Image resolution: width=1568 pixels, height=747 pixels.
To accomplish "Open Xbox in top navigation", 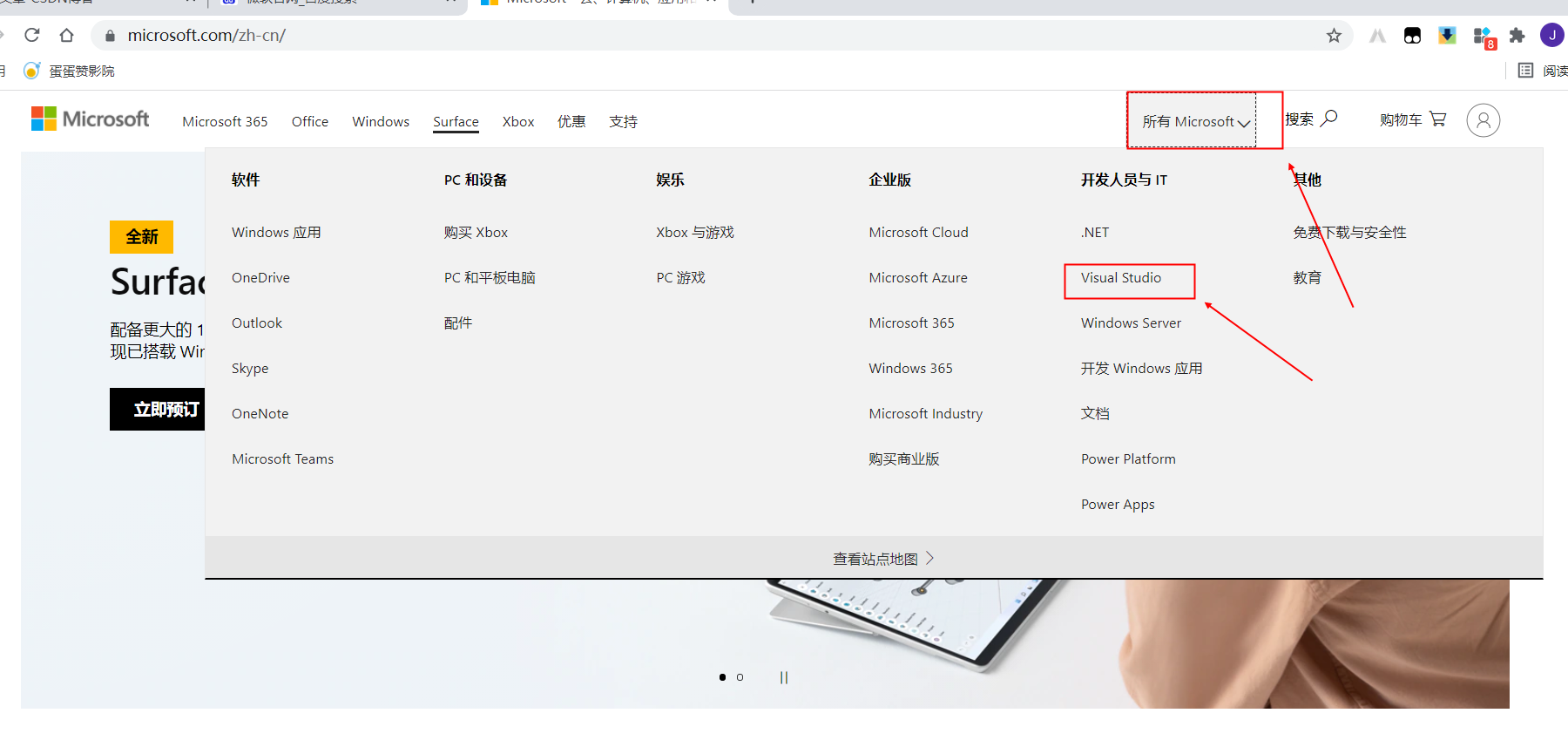I will point(518,121).
